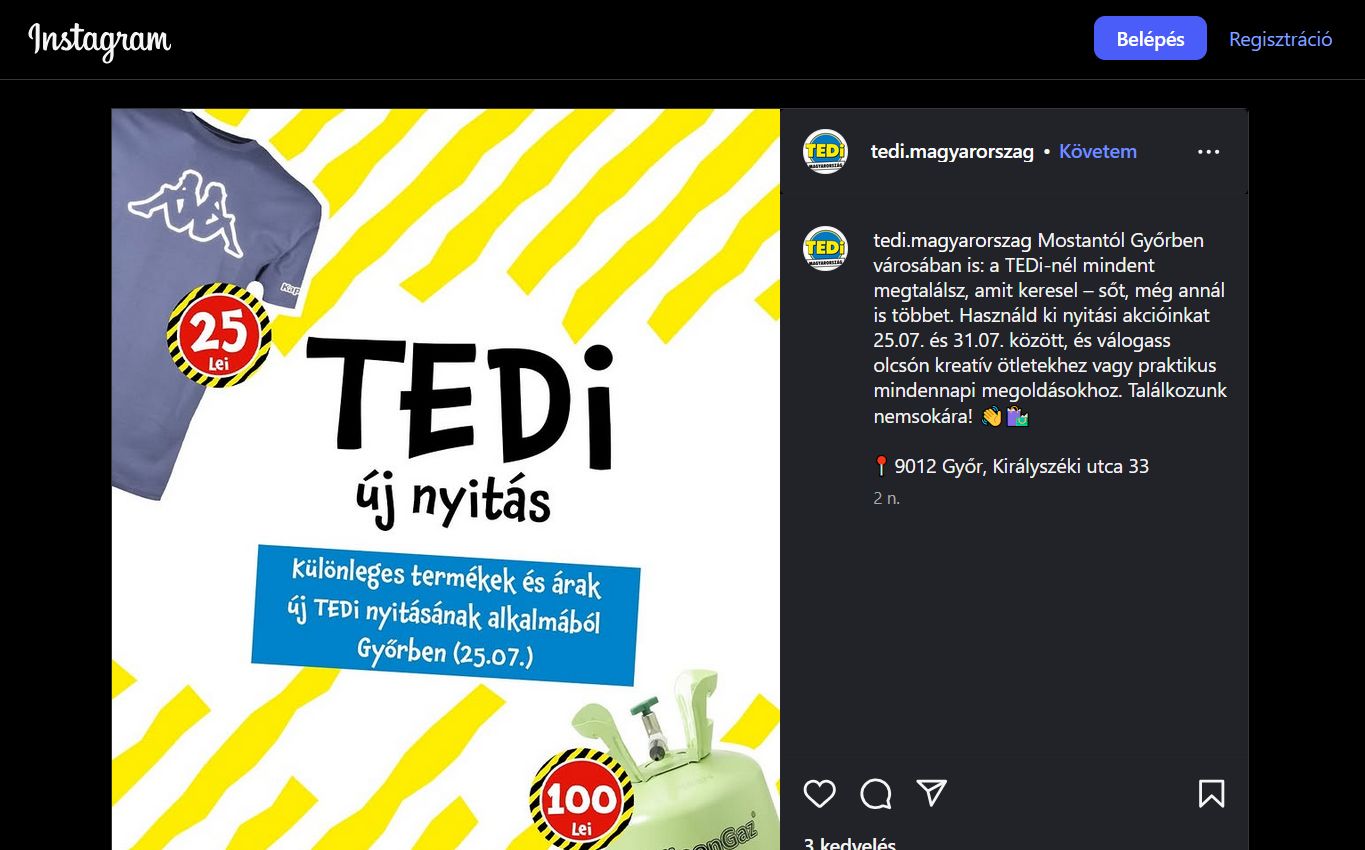The width and height of the screenshot is (1365, 850).
Task: Follow the account via Követem
Action: pos(1098,152)
